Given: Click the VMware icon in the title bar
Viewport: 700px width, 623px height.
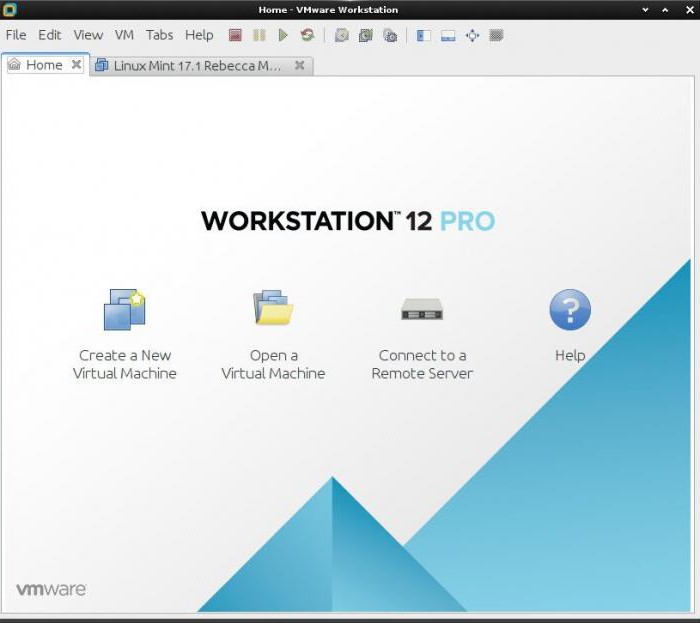Looking at the screenshot, I should (x=9, y=9).
